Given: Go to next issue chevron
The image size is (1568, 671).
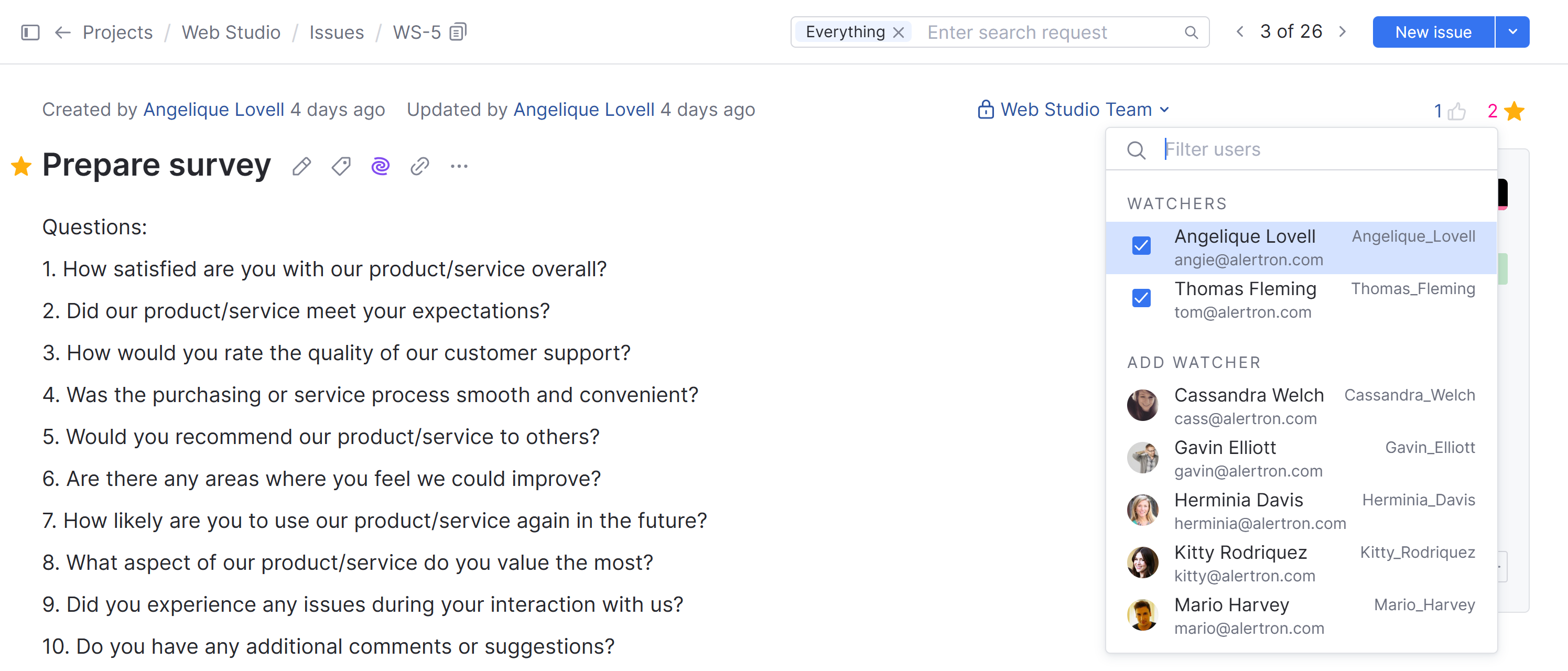Looking at the screenshot, I should (x=1343, y=33).
